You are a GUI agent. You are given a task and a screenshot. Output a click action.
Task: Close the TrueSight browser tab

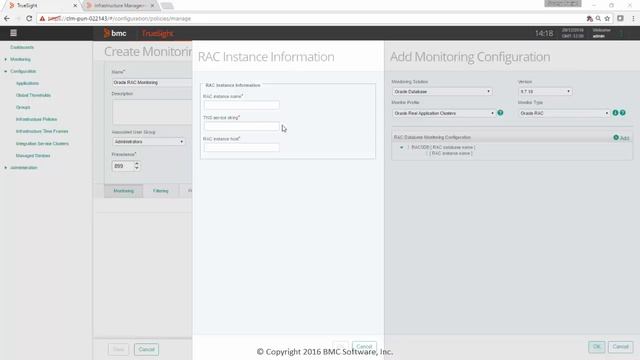click(75, 6)
